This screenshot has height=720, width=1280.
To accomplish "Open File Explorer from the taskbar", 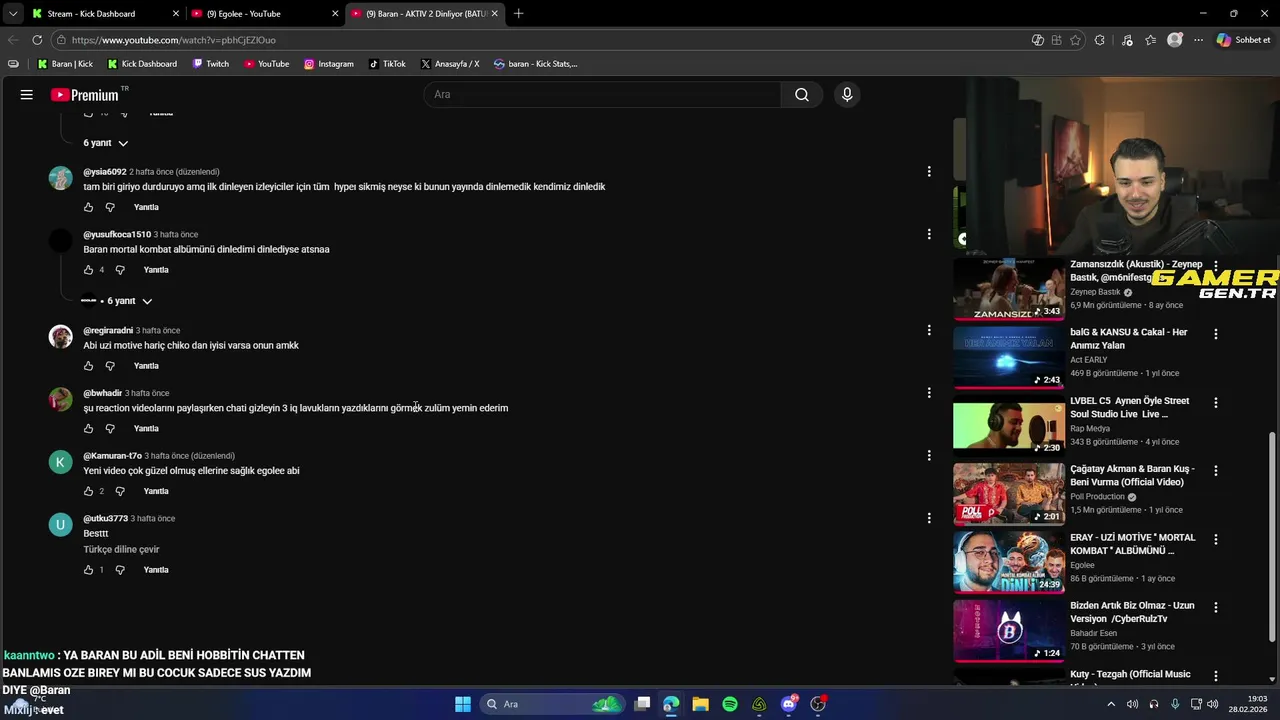I will (700, 704).
